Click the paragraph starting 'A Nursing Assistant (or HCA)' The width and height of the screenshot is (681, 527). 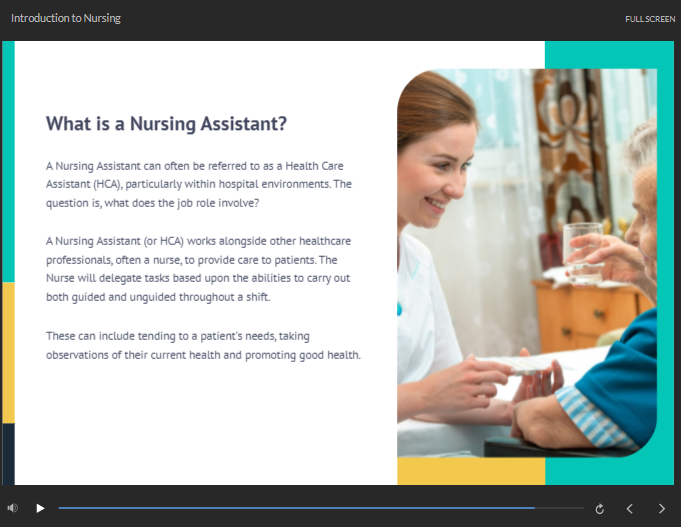198,269
